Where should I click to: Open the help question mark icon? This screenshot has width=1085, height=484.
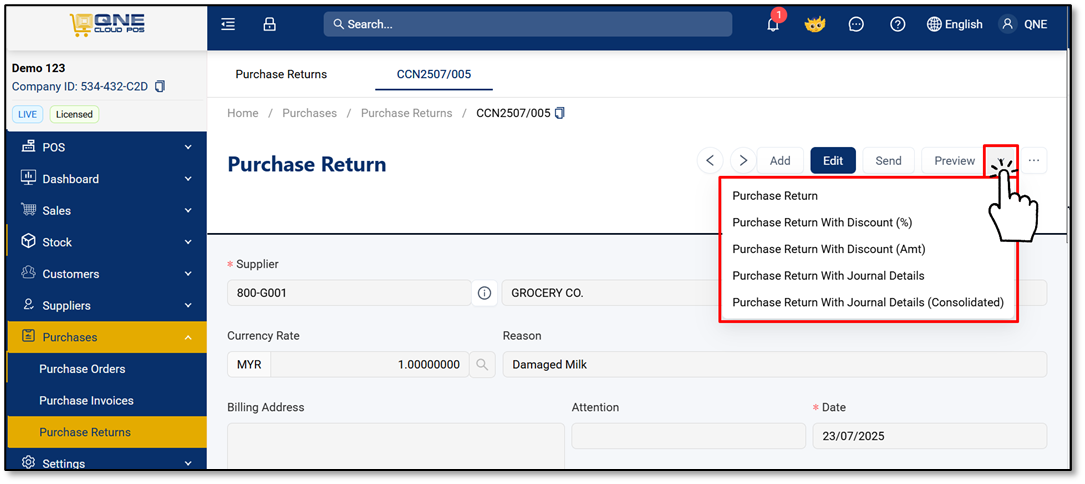tap(897, 24)
